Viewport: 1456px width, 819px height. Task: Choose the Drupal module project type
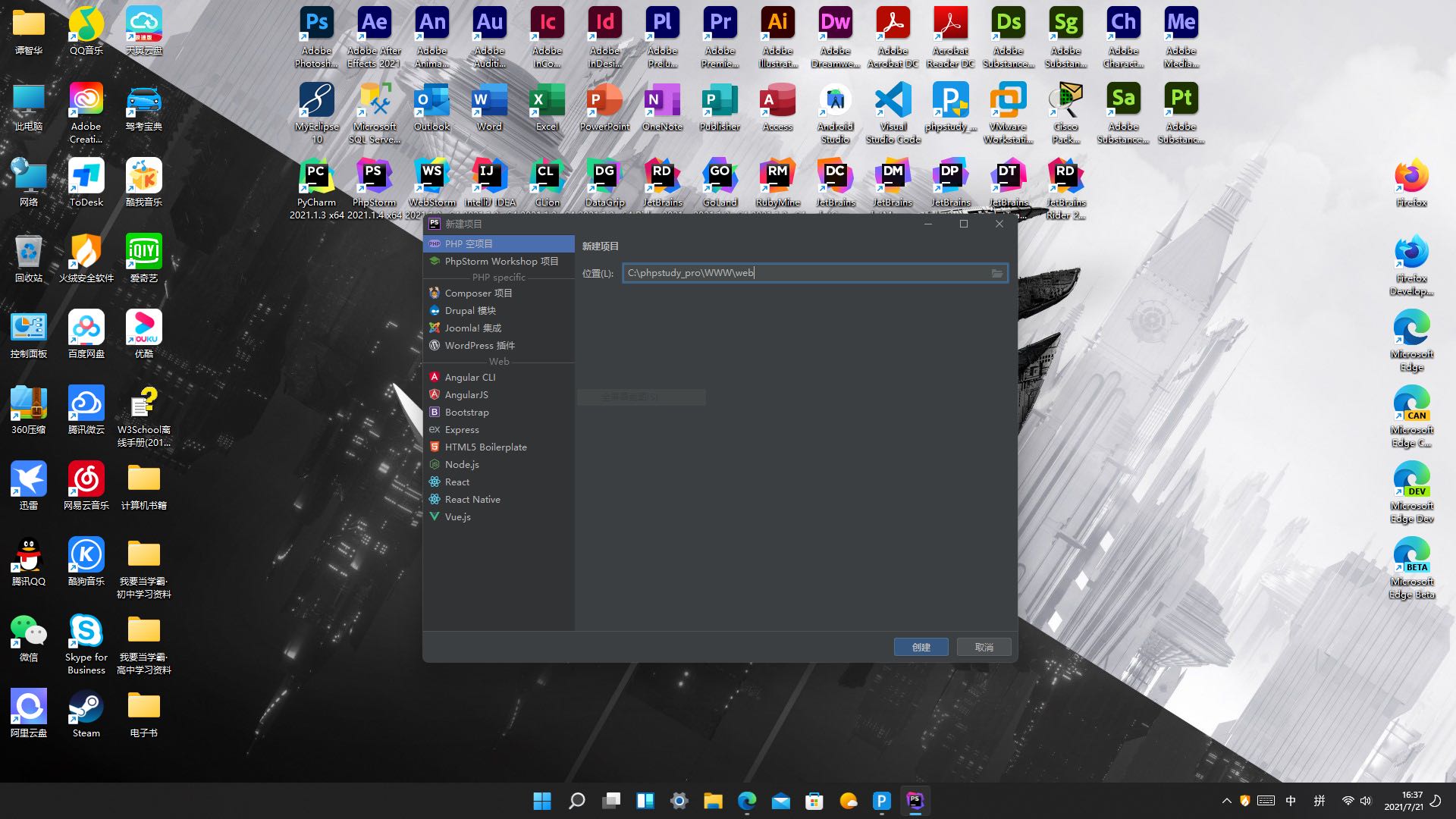pos(469,310)
